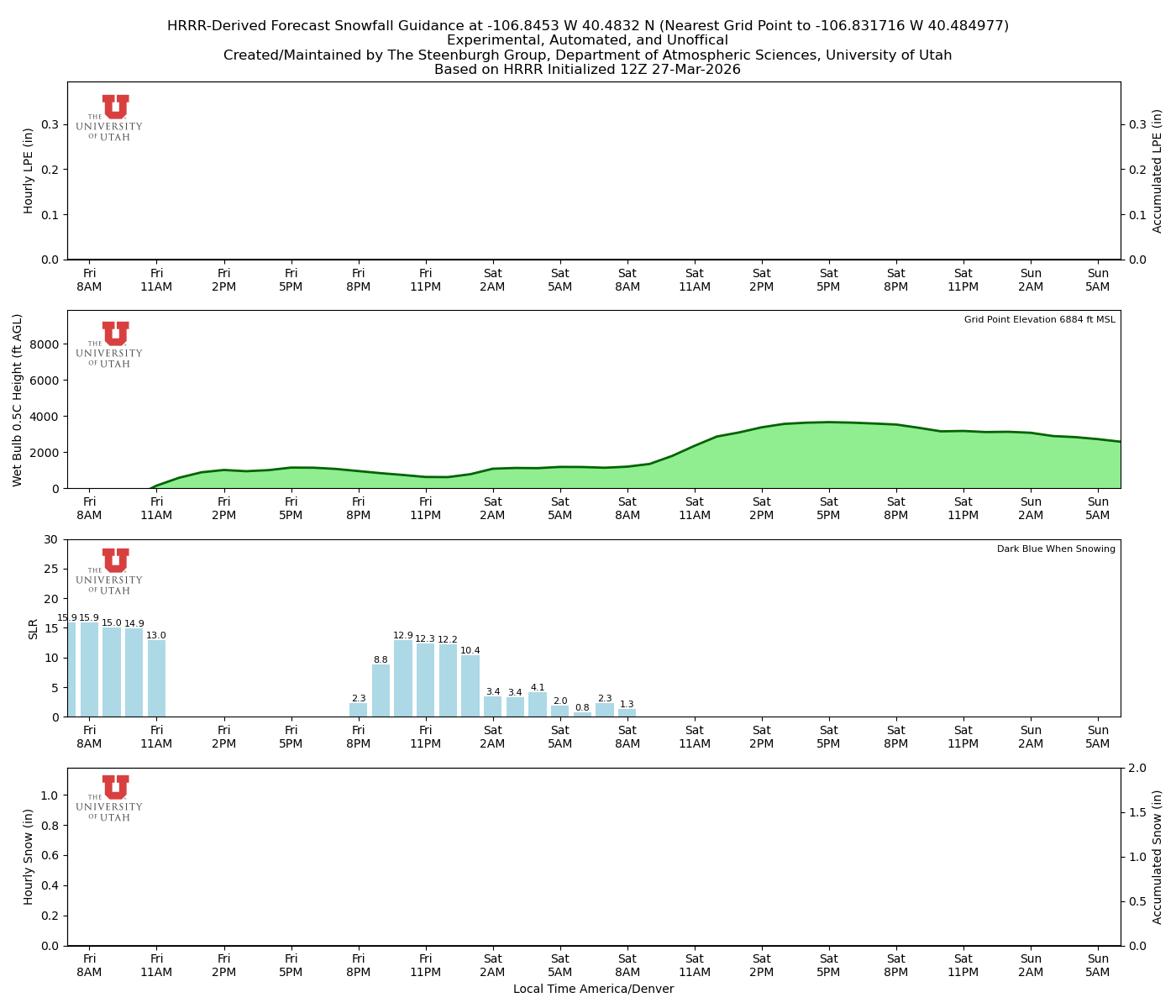Click the chart title line mentioning HRRR Initialized 12Z

pos(587,70)
